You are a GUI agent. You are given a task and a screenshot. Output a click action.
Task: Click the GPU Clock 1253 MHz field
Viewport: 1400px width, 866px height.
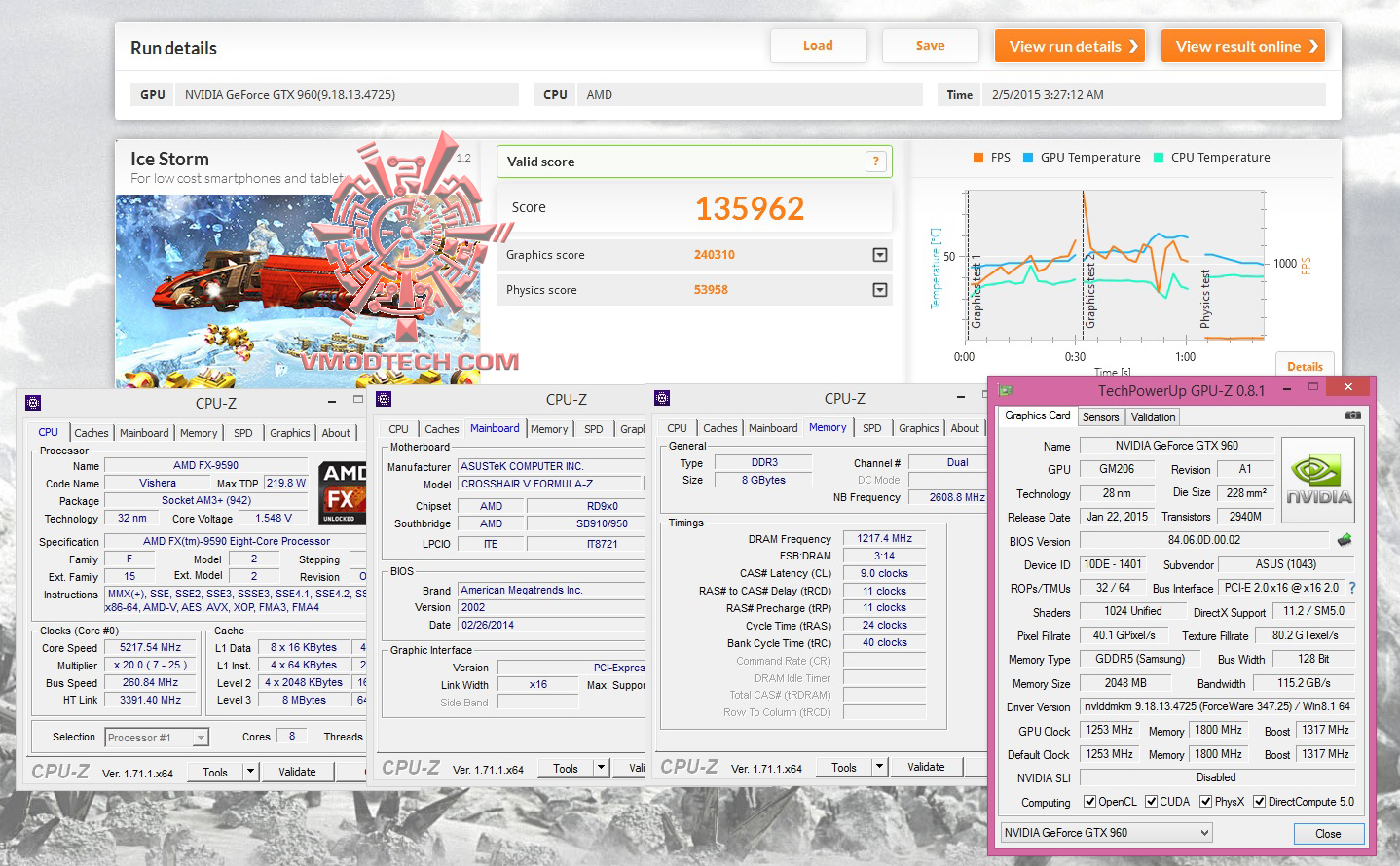click(x=1109, y=731)
